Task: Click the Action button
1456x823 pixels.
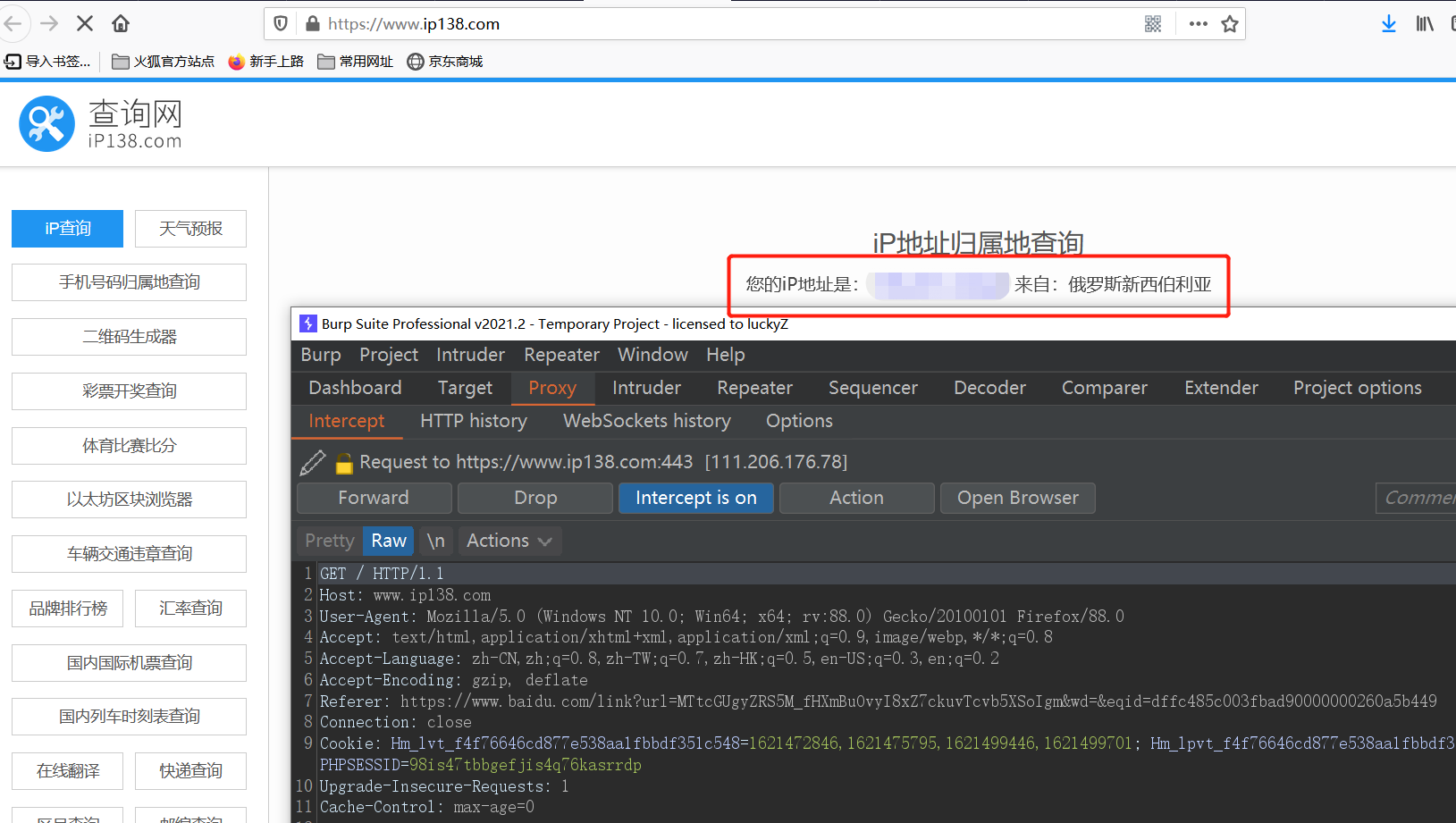Action: (856, 498)
